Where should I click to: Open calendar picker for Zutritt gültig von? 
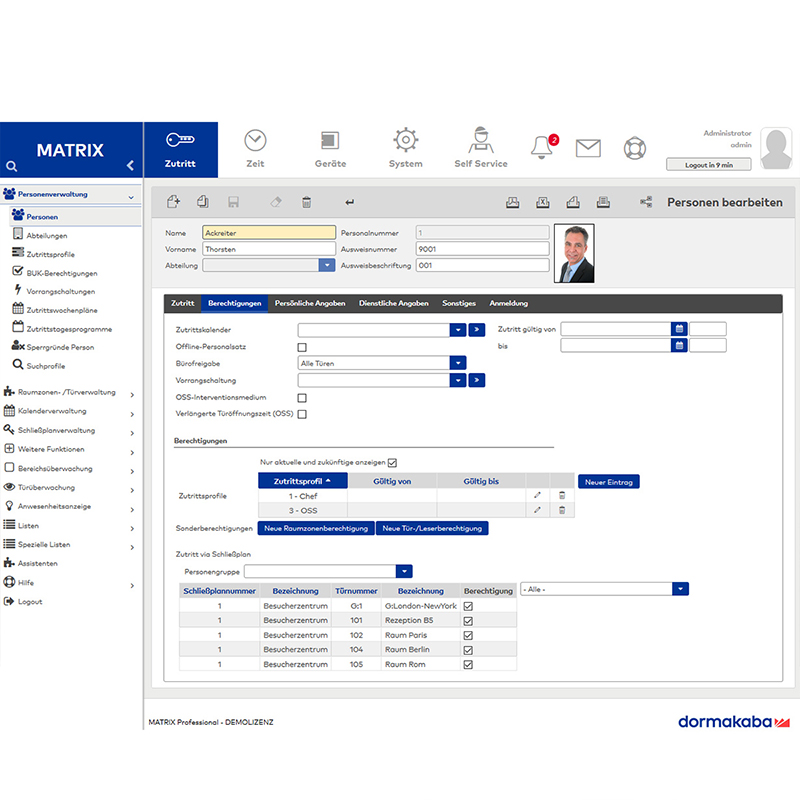click(679, 329)
